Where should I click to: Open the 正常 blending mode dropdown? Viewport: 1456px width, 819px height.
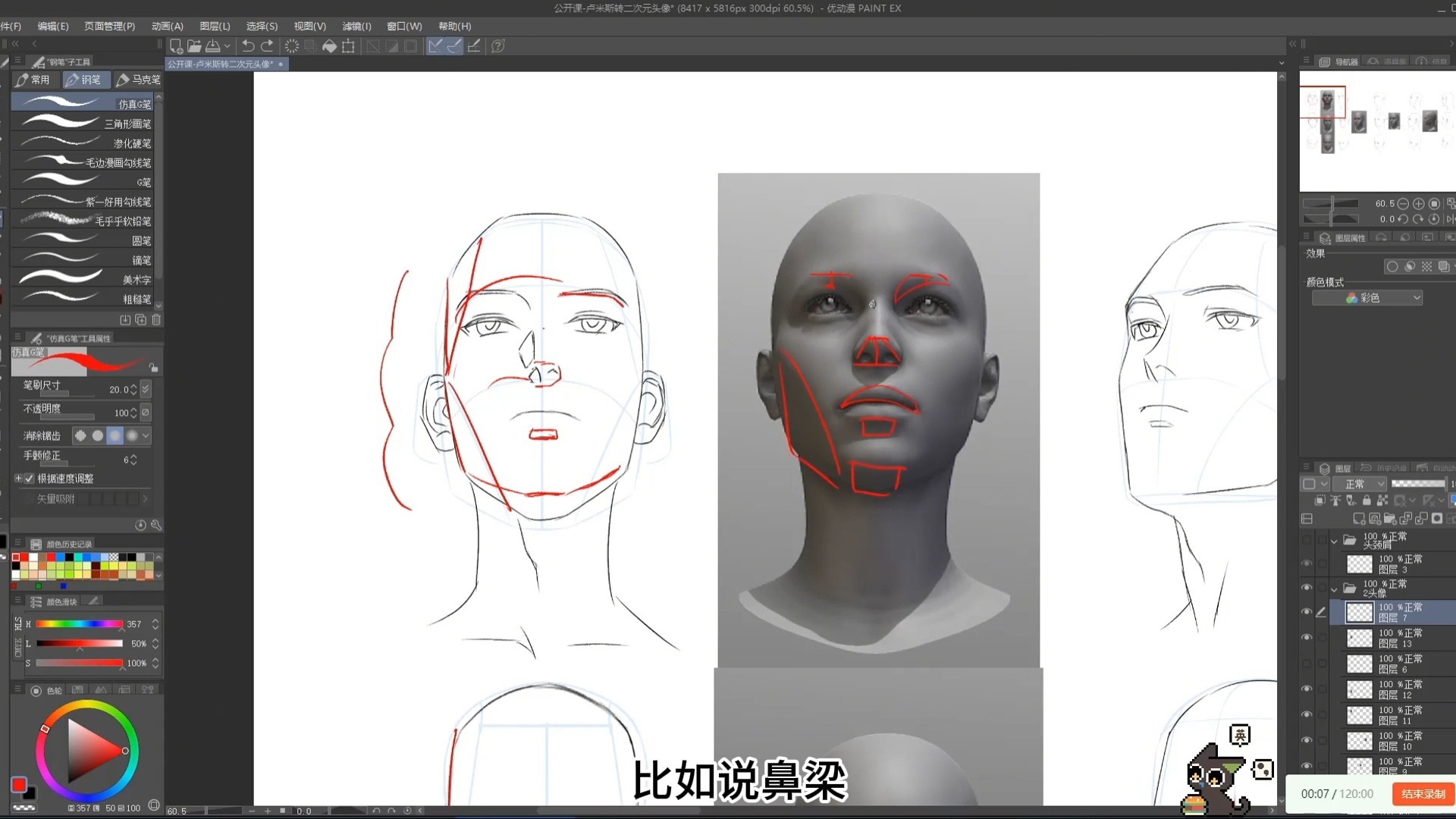pyautogui.click(x=1360, y=484)
